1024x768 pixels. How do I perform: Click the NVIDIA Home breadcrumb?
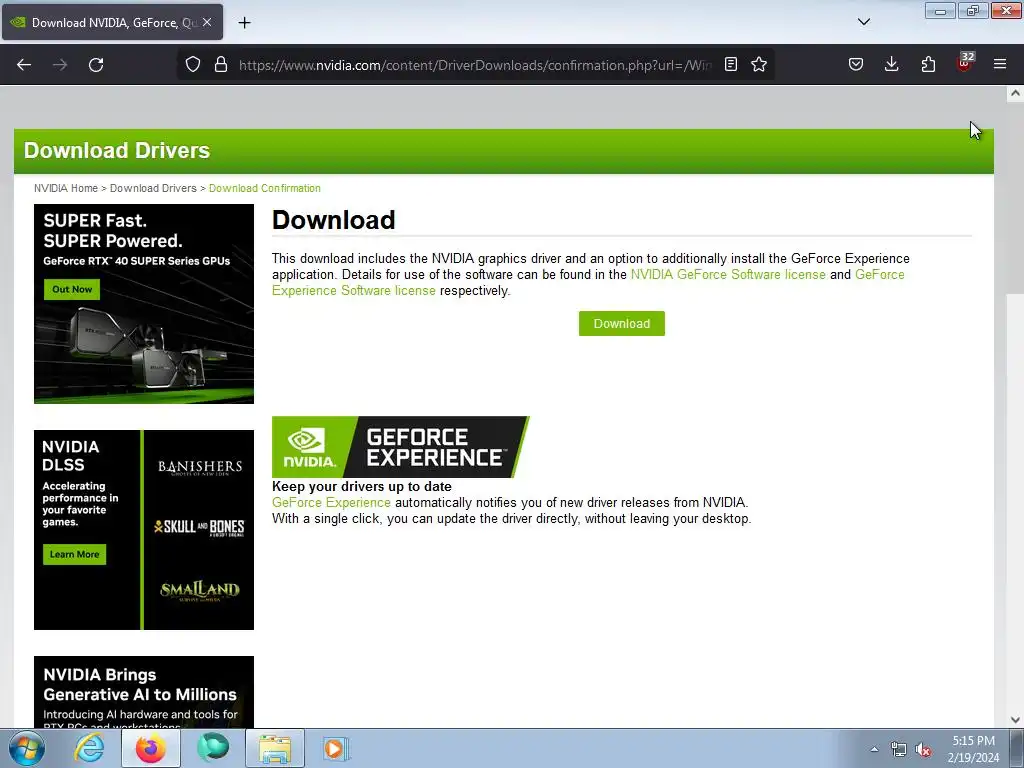coord(65,188)
